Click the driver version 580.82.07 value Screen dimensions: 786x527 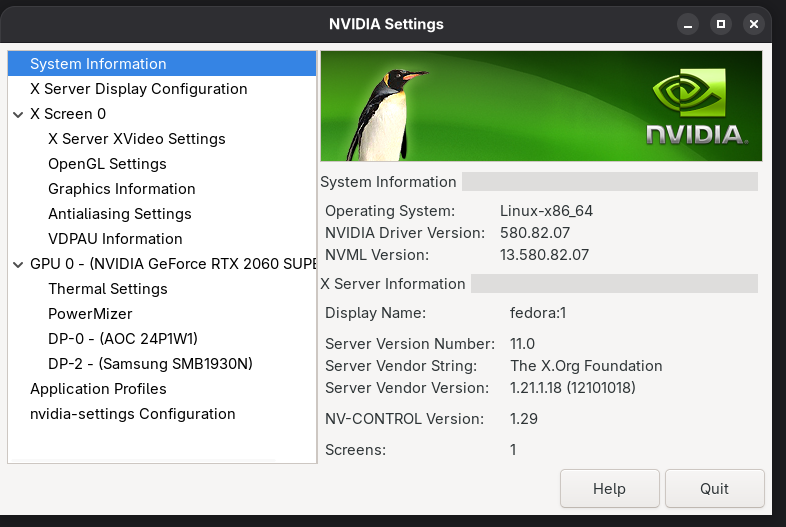coord(535,233)
